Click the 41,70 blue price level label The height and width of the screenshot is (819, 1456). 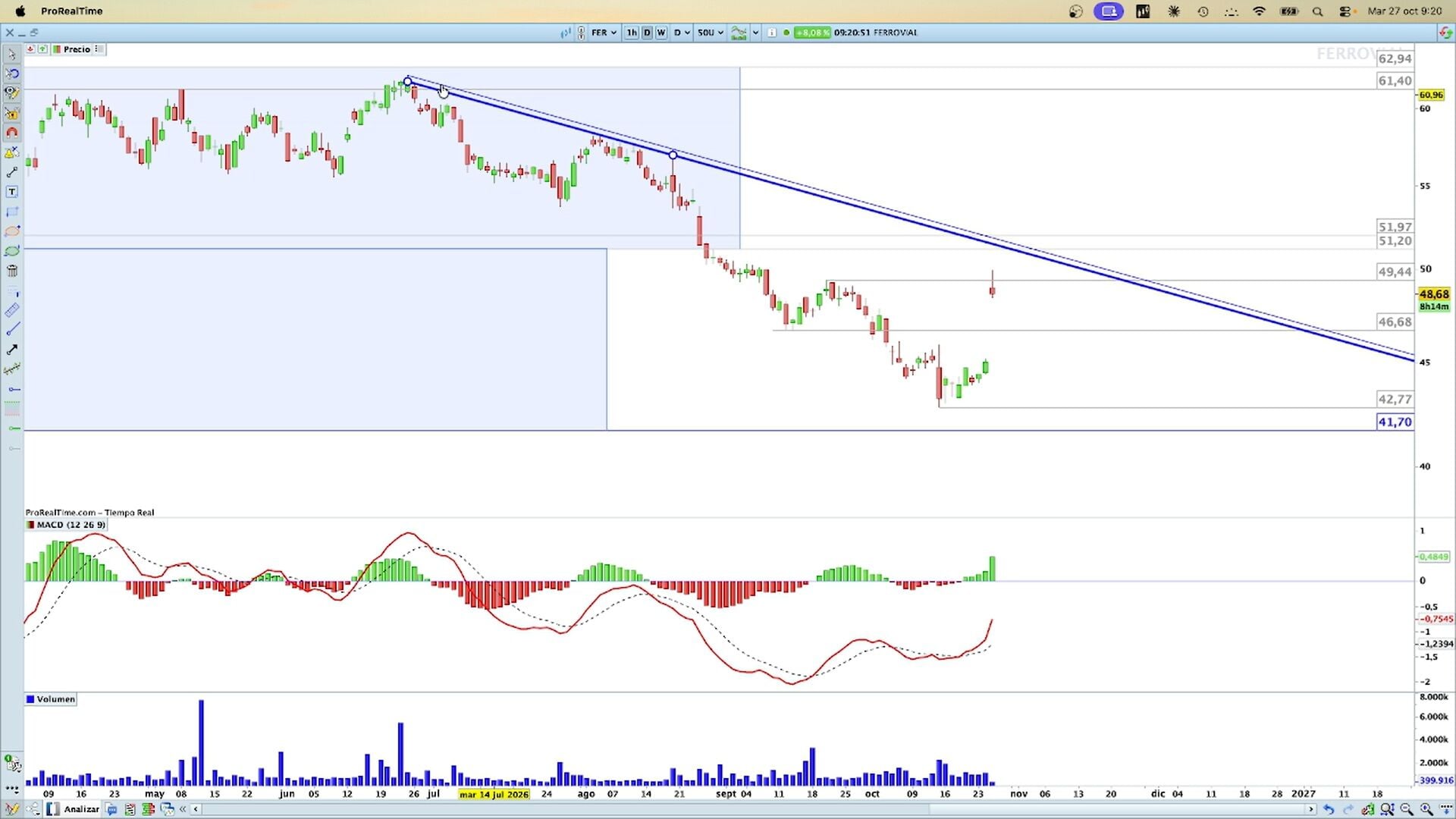(x=1395, y=422)
